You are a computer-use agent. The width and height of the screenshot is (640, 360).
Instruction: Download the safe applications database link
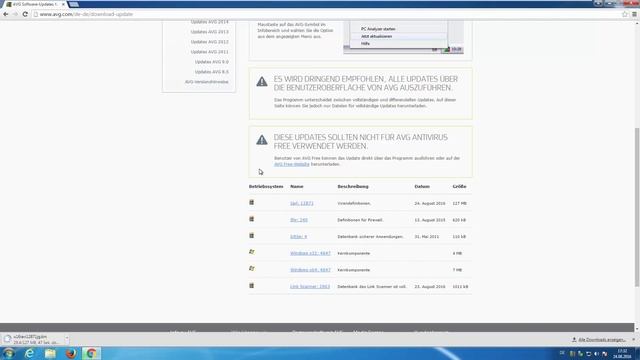click(298, 237)
